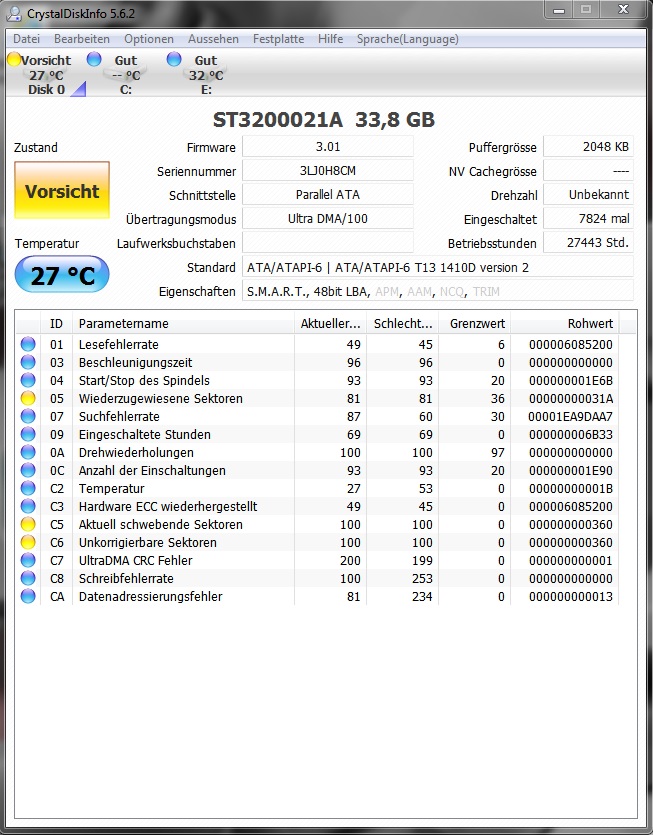Open the Datei menu
Viewport: 653px width, 835px height.
pos(27,39)
